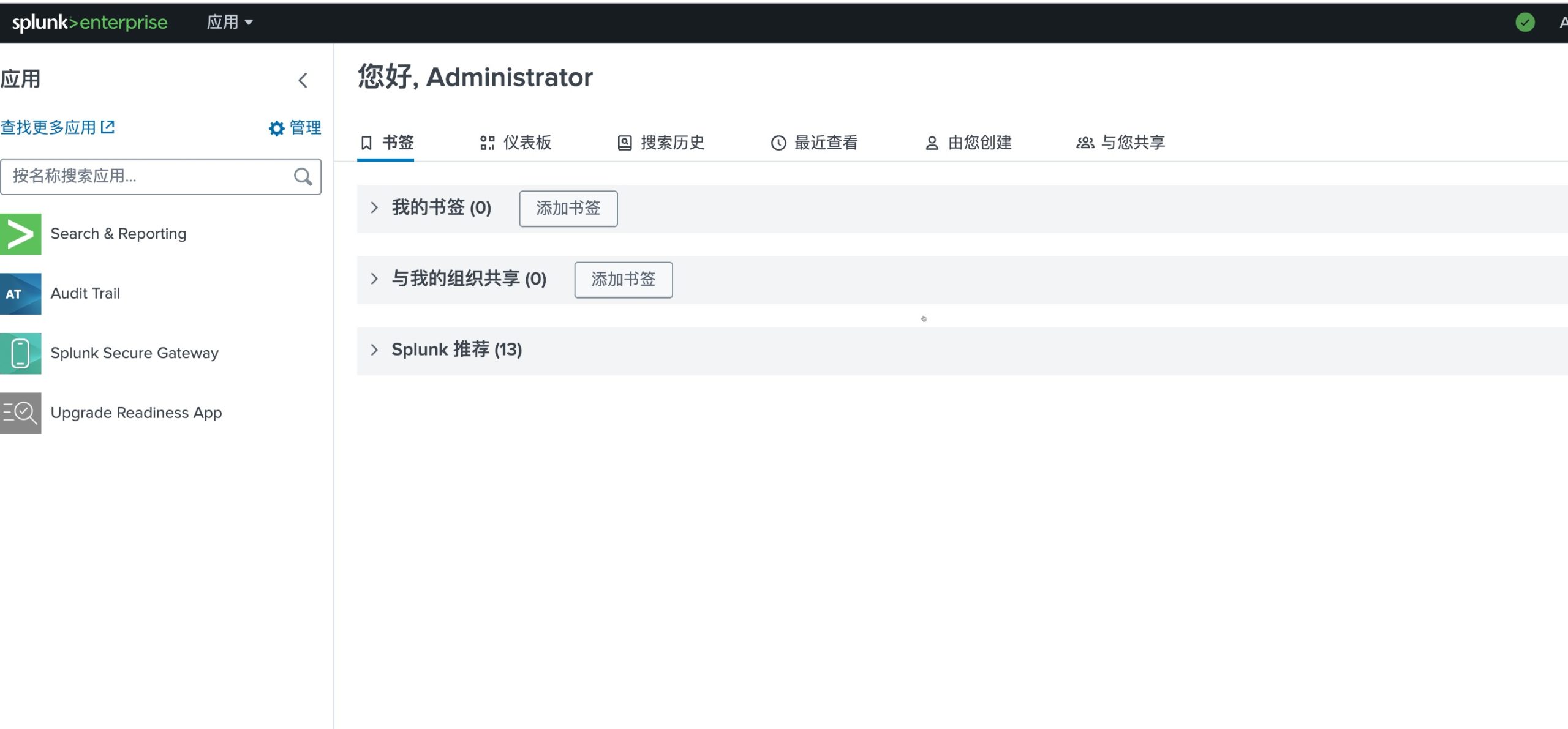Click the Audit Trail label

click(x=85, y=294)
